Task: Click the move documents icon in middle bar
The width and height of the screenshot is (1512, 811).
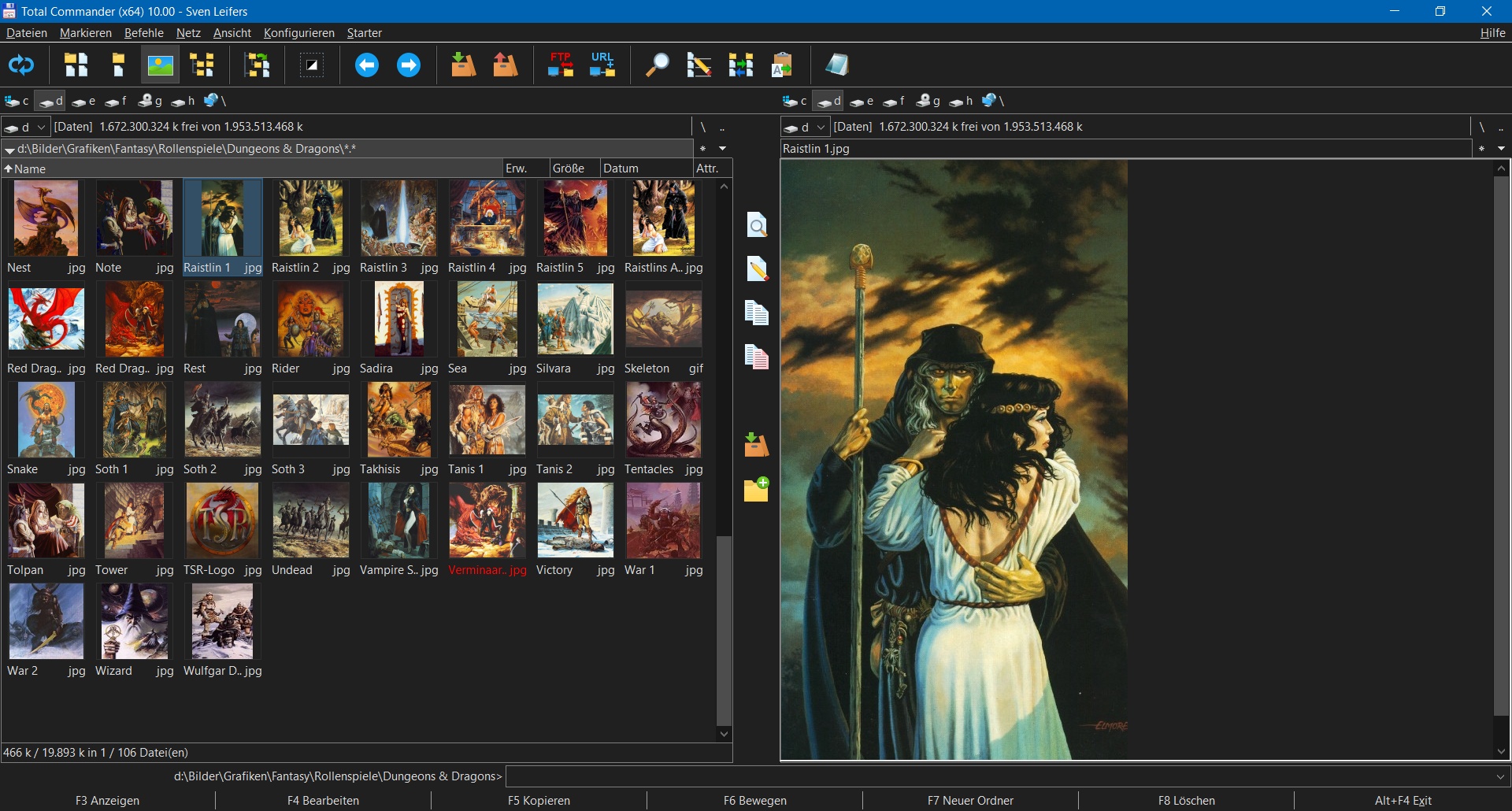Action: click(757, 357)
